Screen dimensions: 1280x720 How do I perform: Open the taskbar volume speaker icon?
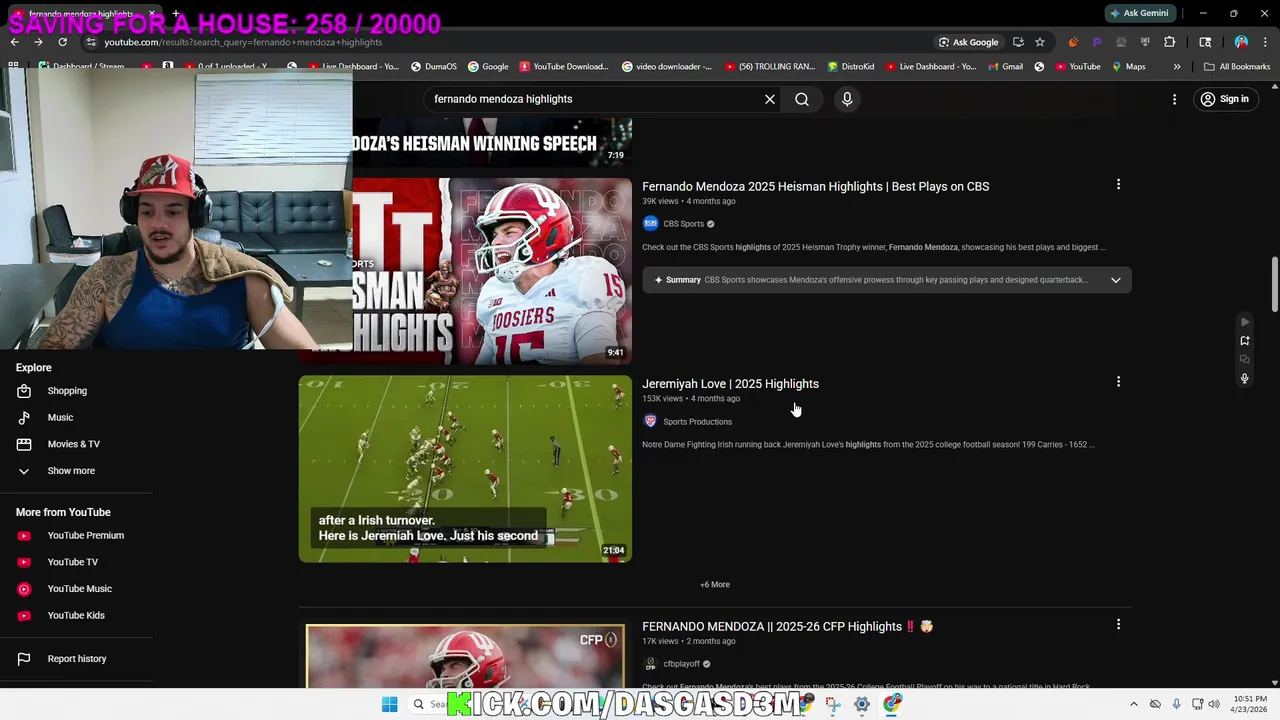1214,704
